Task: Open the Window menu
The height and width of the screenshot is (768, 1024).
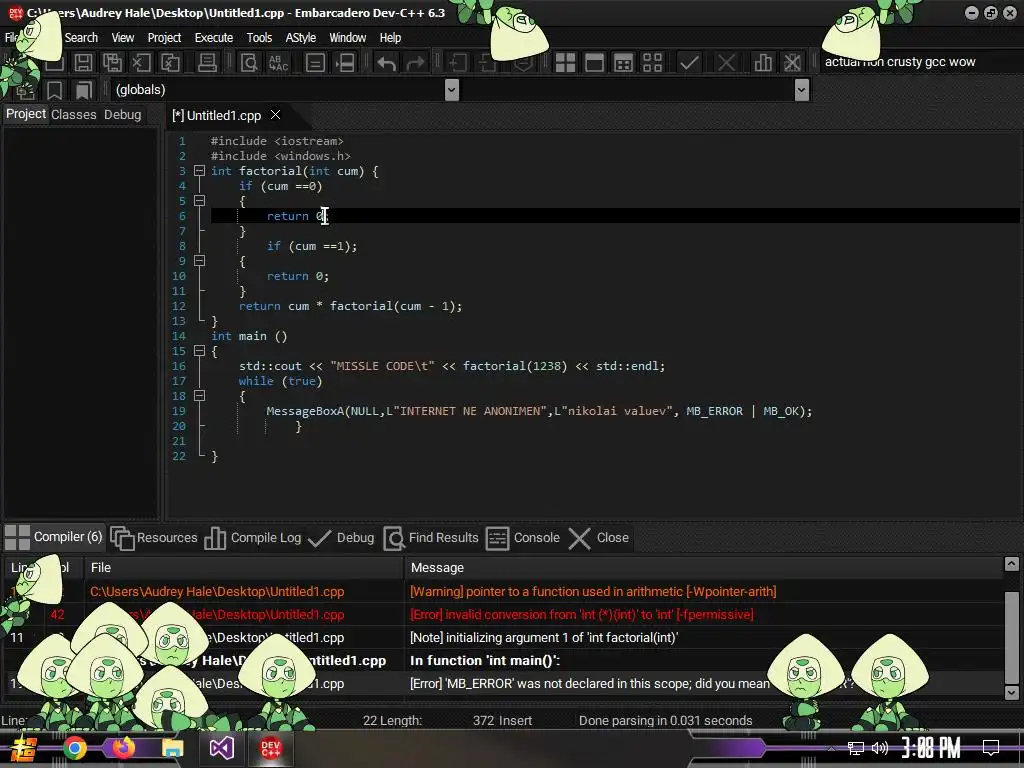Action: click(347, 38)
